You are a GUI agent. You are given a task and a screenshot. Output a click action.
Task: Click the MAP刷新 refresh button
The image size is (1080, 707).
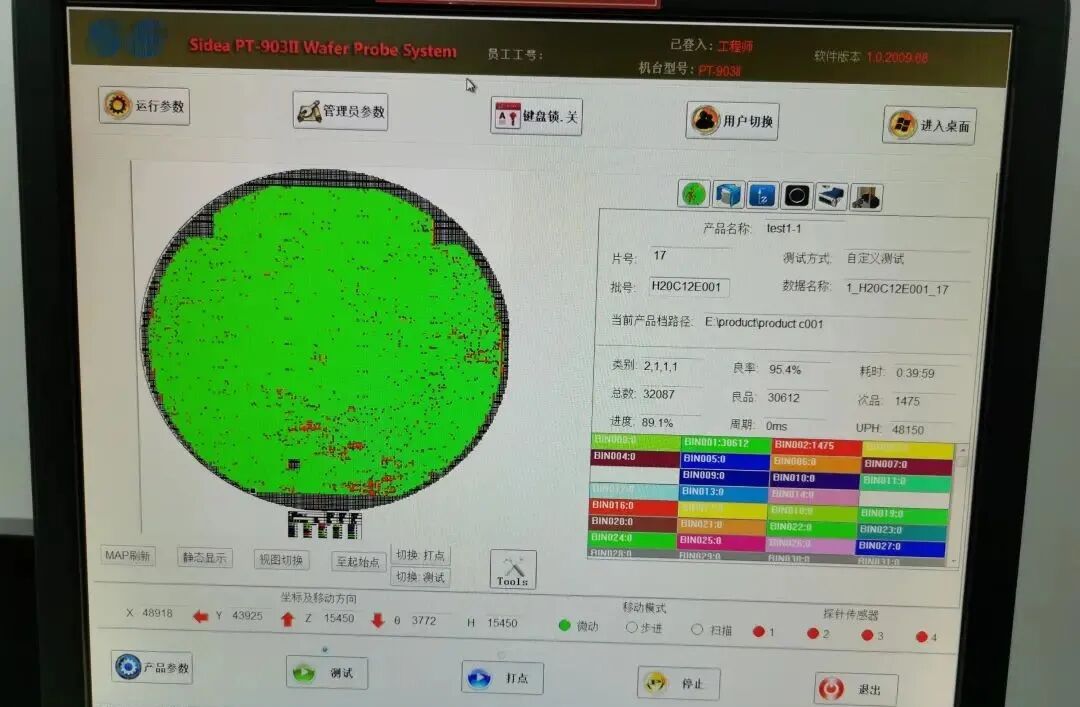pos(127,555)
